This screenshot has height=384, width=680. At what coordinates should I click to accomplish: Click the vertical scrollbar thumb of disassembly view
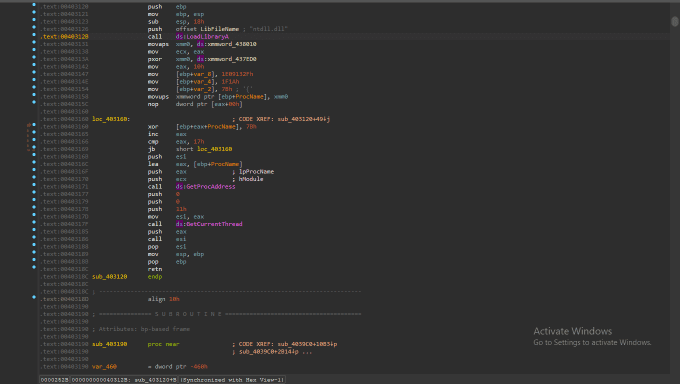(x=674, y=21)
